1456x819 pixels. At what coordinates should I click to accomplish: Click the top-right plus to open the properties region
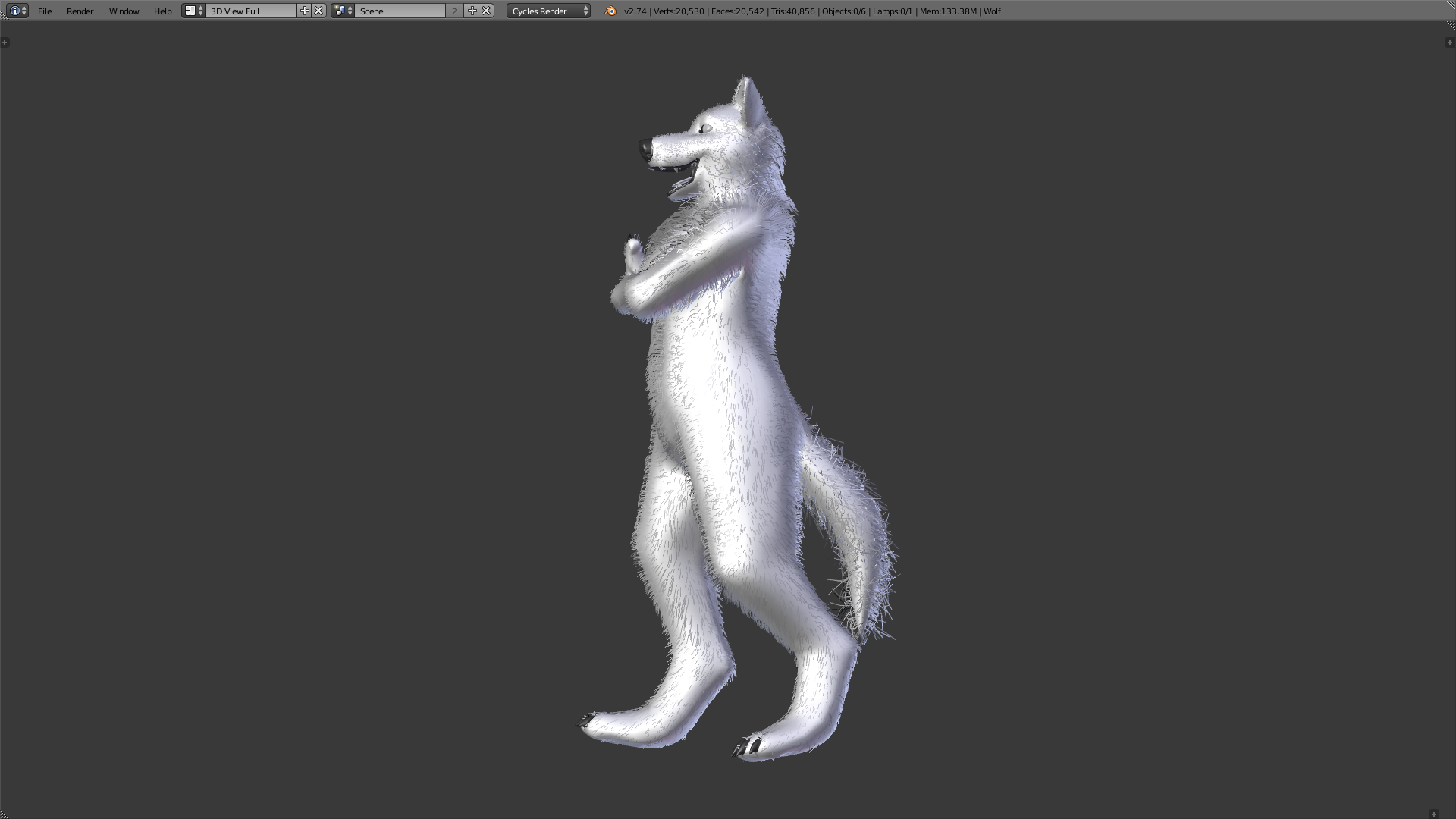[x=1449, y=42]
